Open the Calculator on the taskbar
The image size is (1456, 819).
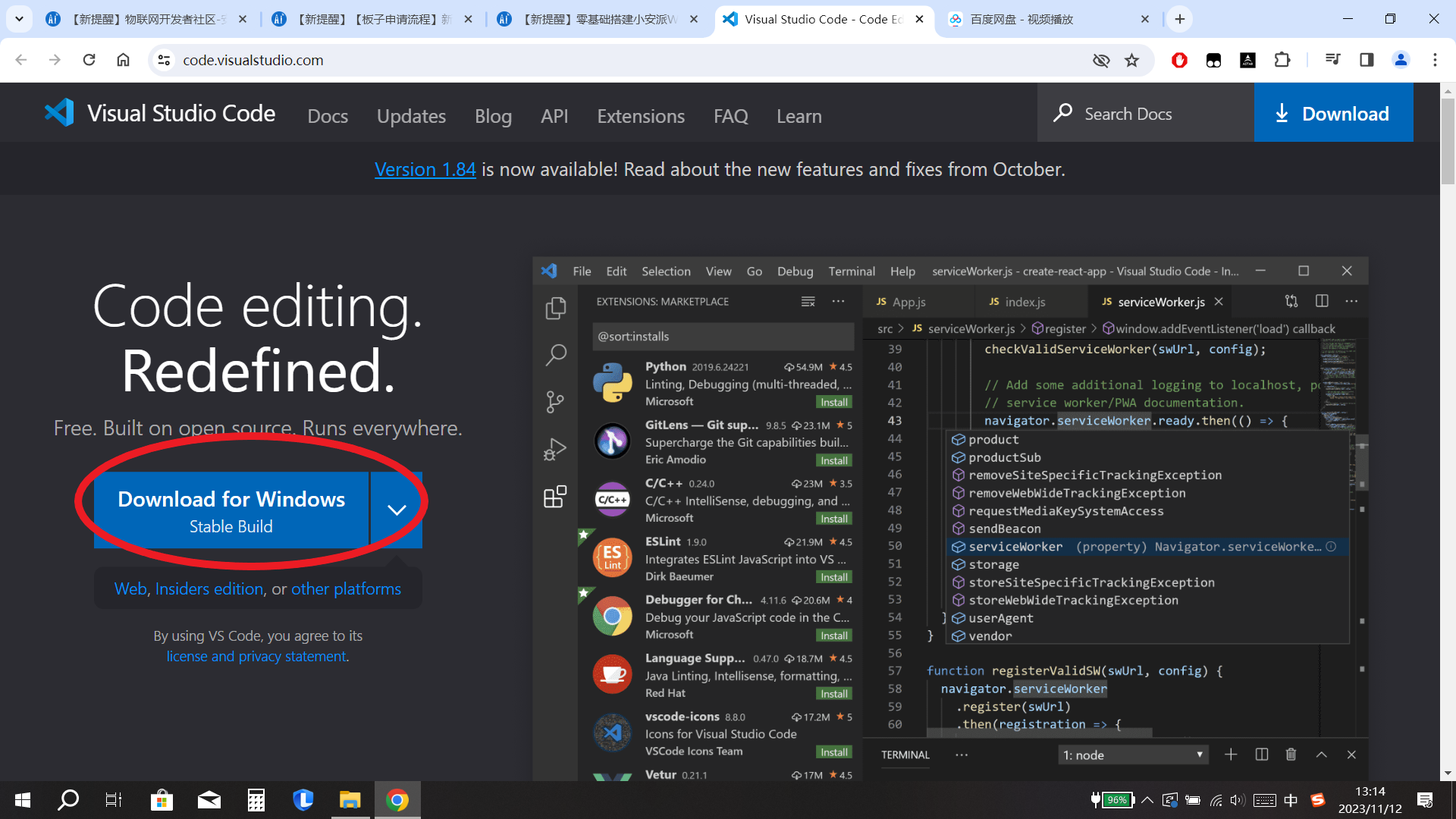(256, 800)
